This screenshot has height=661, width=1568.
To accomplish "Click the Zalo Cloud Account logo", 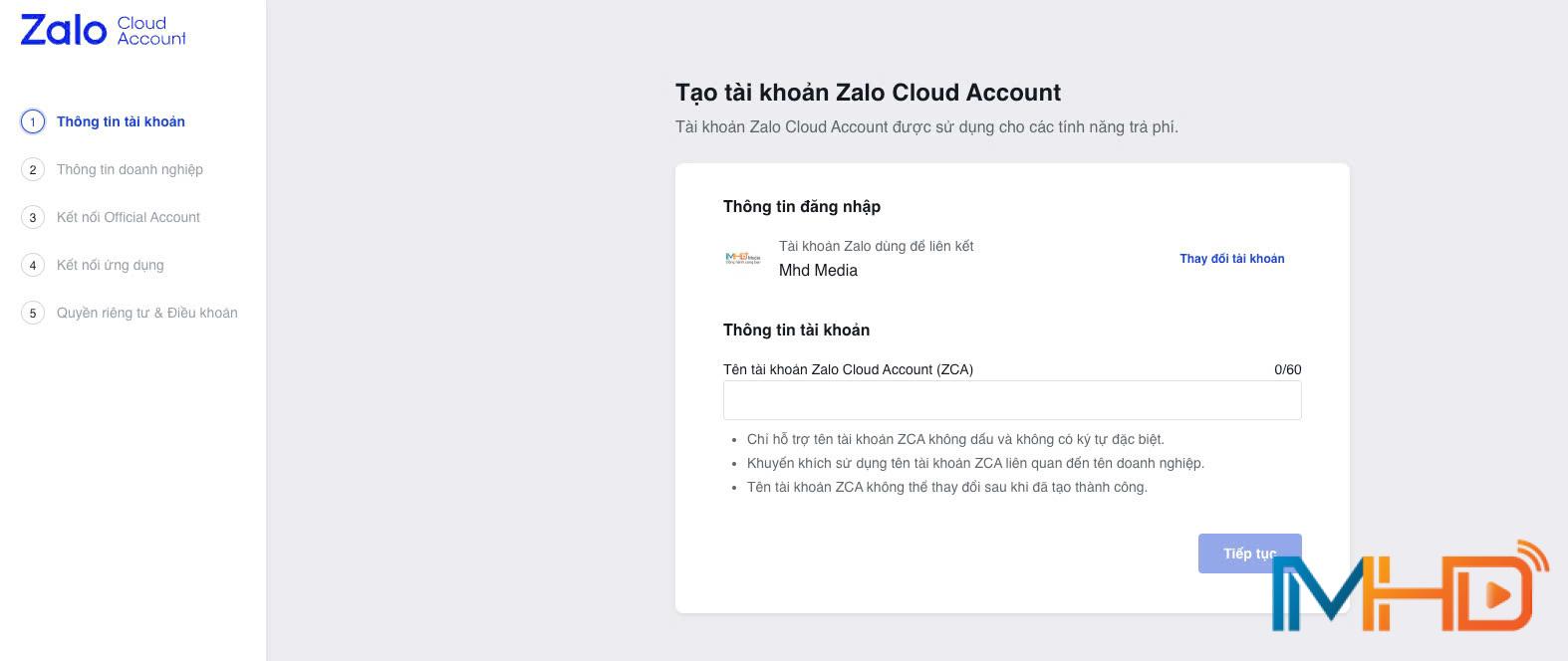I will tap(101, 30).
